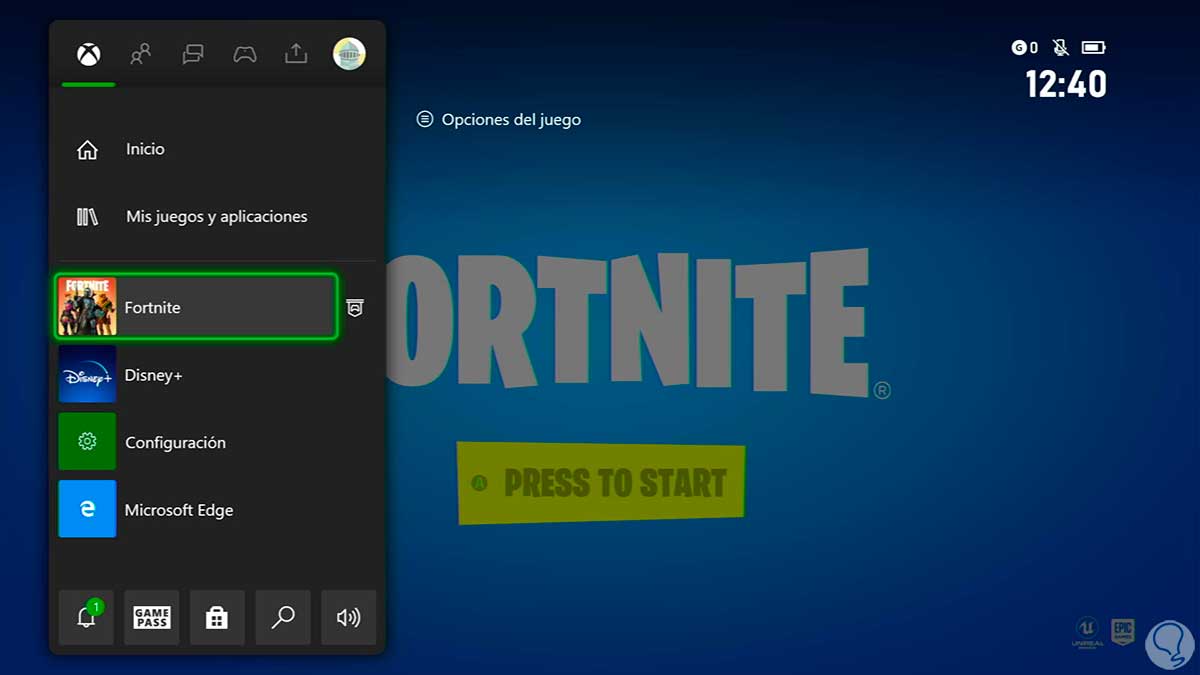Select the Fortnite entry in recent list
The height and width of the screenshot is (675, 1200).
click(196, 307)
